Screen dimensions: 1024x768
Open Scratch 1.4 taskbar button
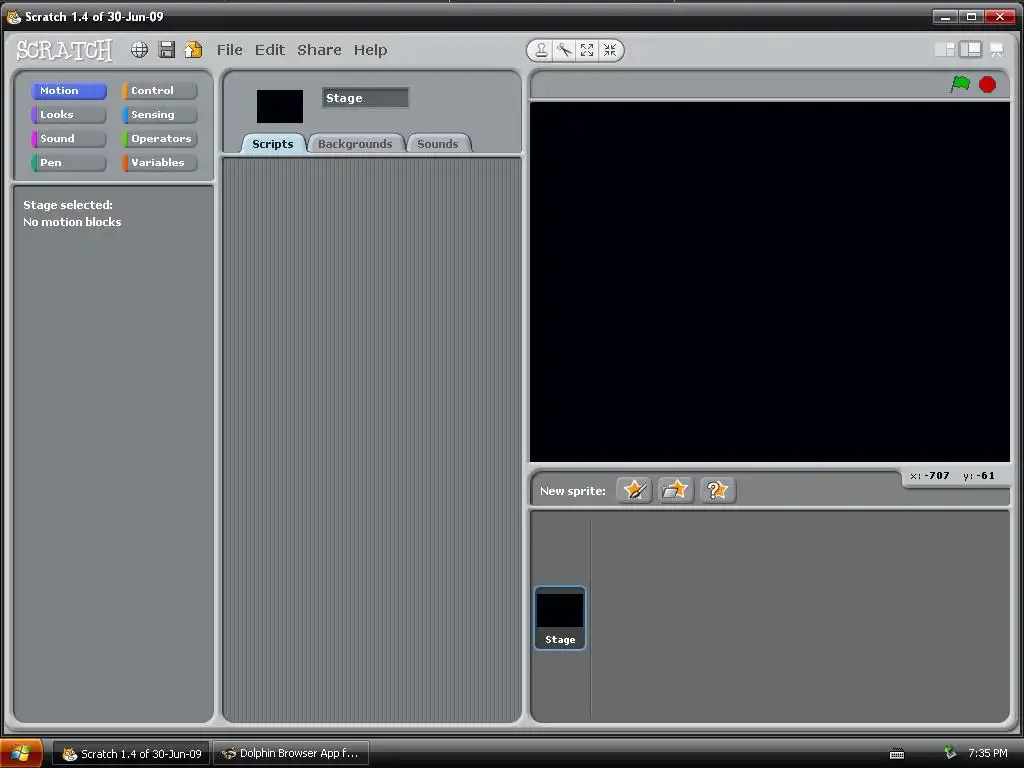point(131,754)
